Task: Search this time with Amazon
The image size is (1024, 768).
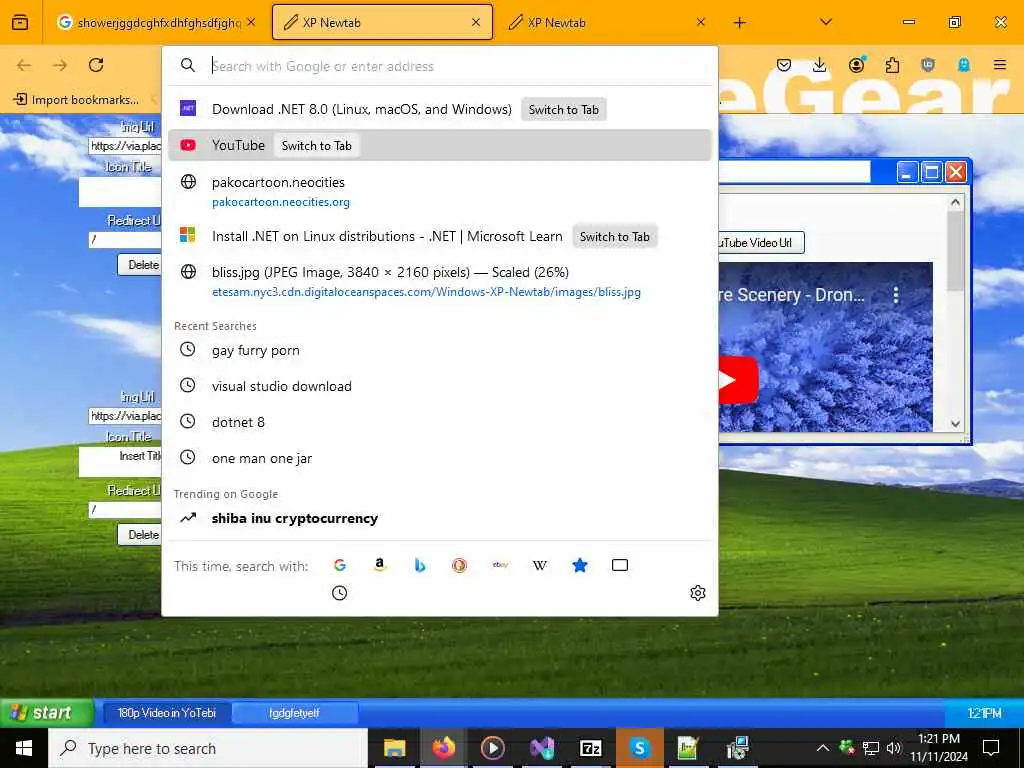Action: (379, 565)
